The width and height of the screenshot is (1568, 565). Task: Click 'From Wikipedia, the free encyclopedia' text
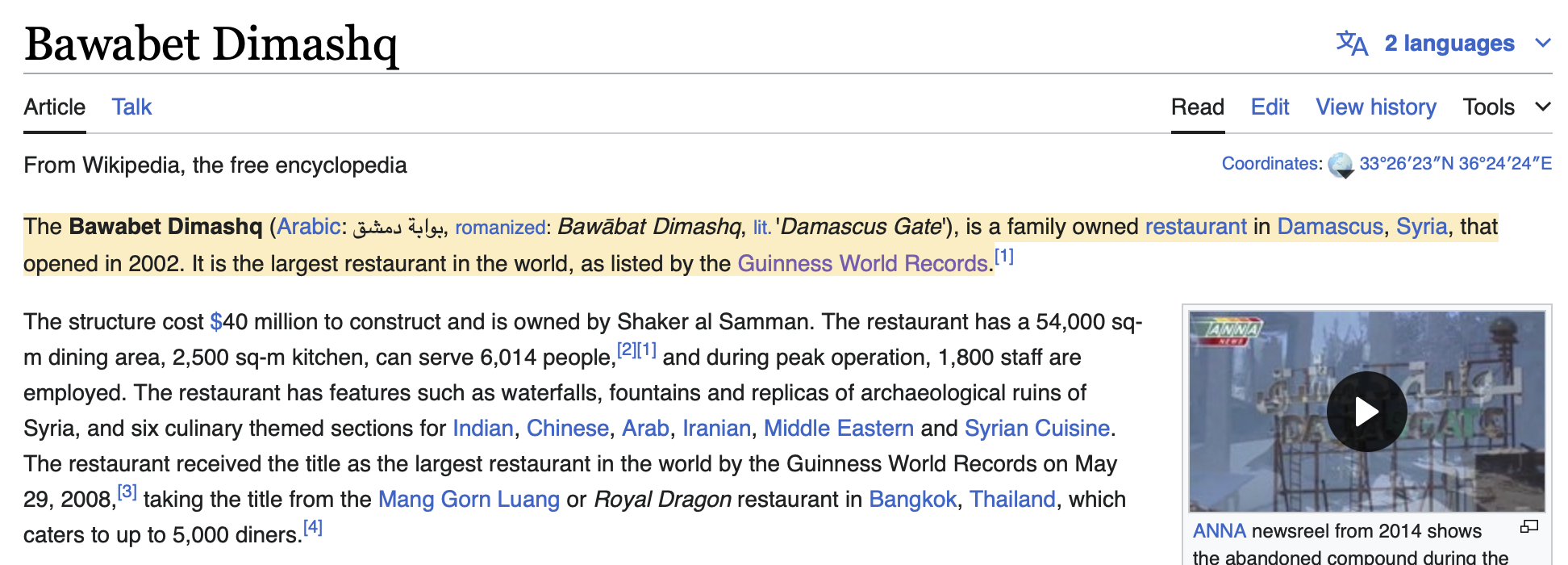point(215,165)
